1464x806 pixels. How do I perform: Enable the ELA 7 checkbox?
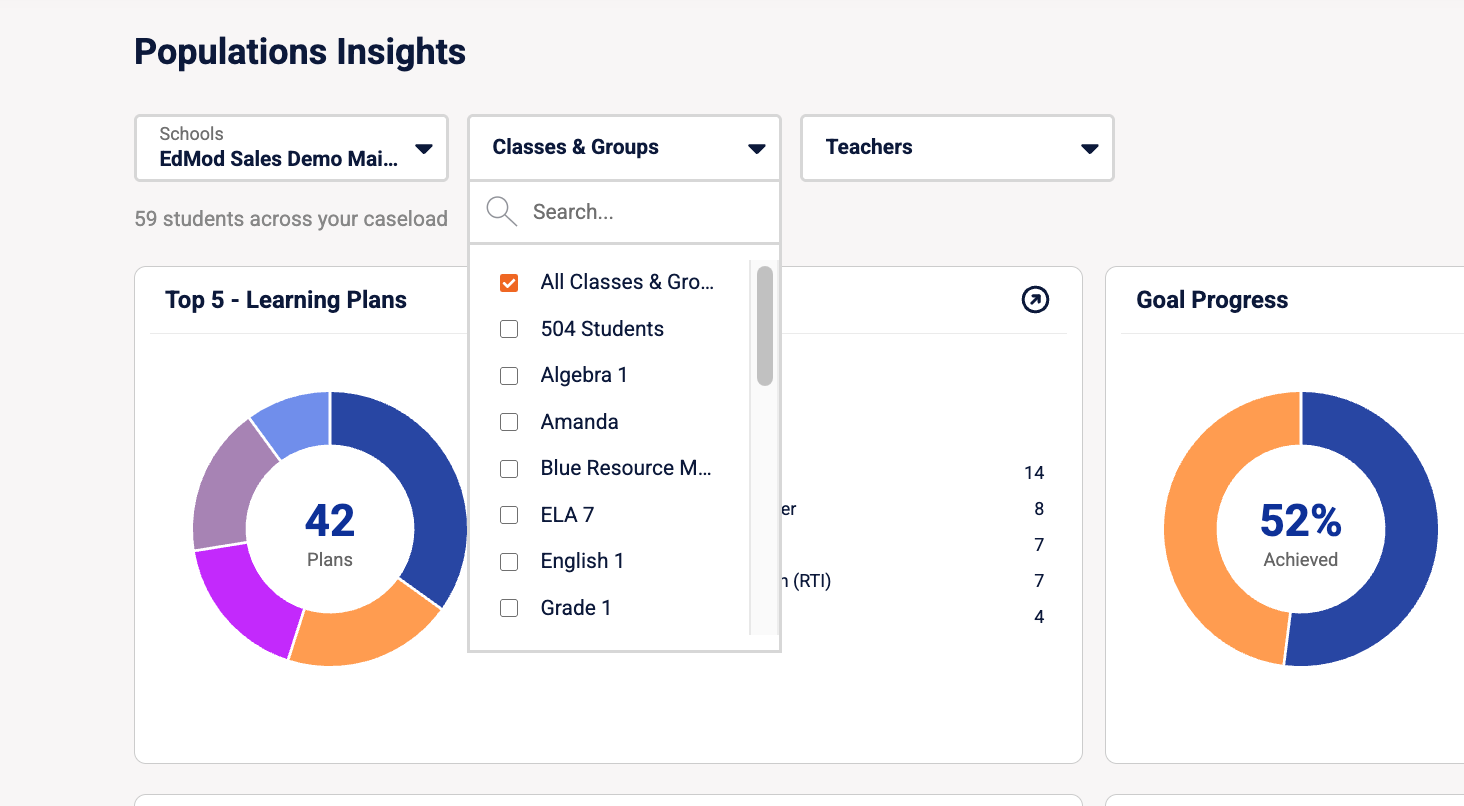[x=509, y=515]
